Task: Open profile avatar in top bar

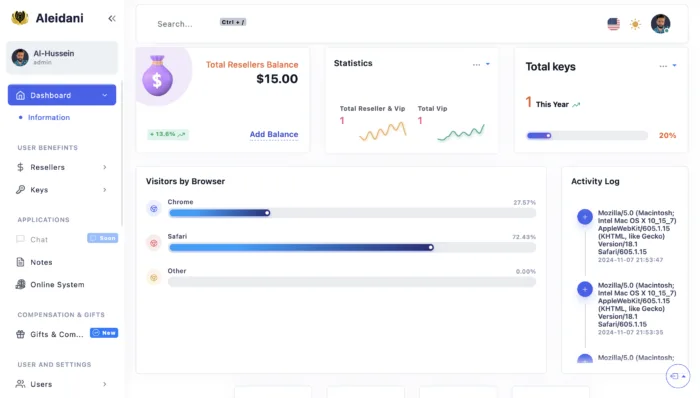Action: coord(660,24)
